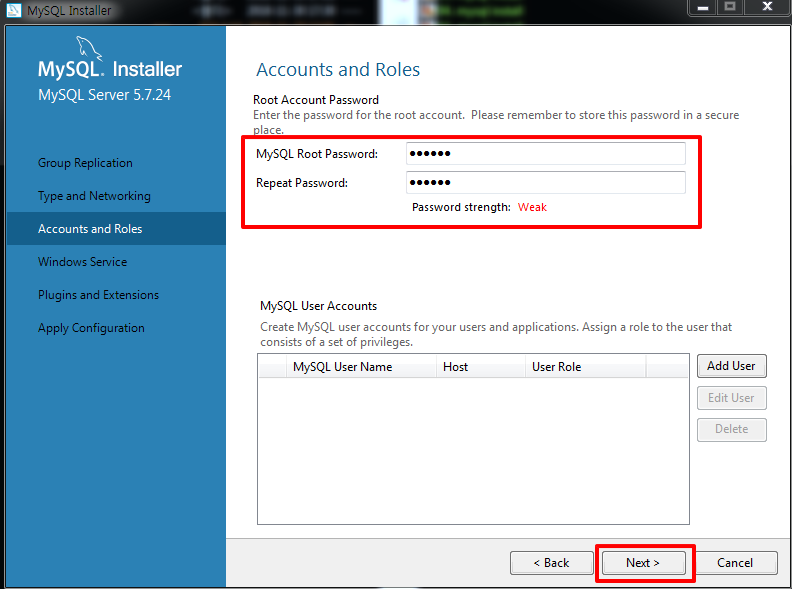Jump to Apply Configuration step
Viewport: 792px width, 589px height.
tap(91, 328)
